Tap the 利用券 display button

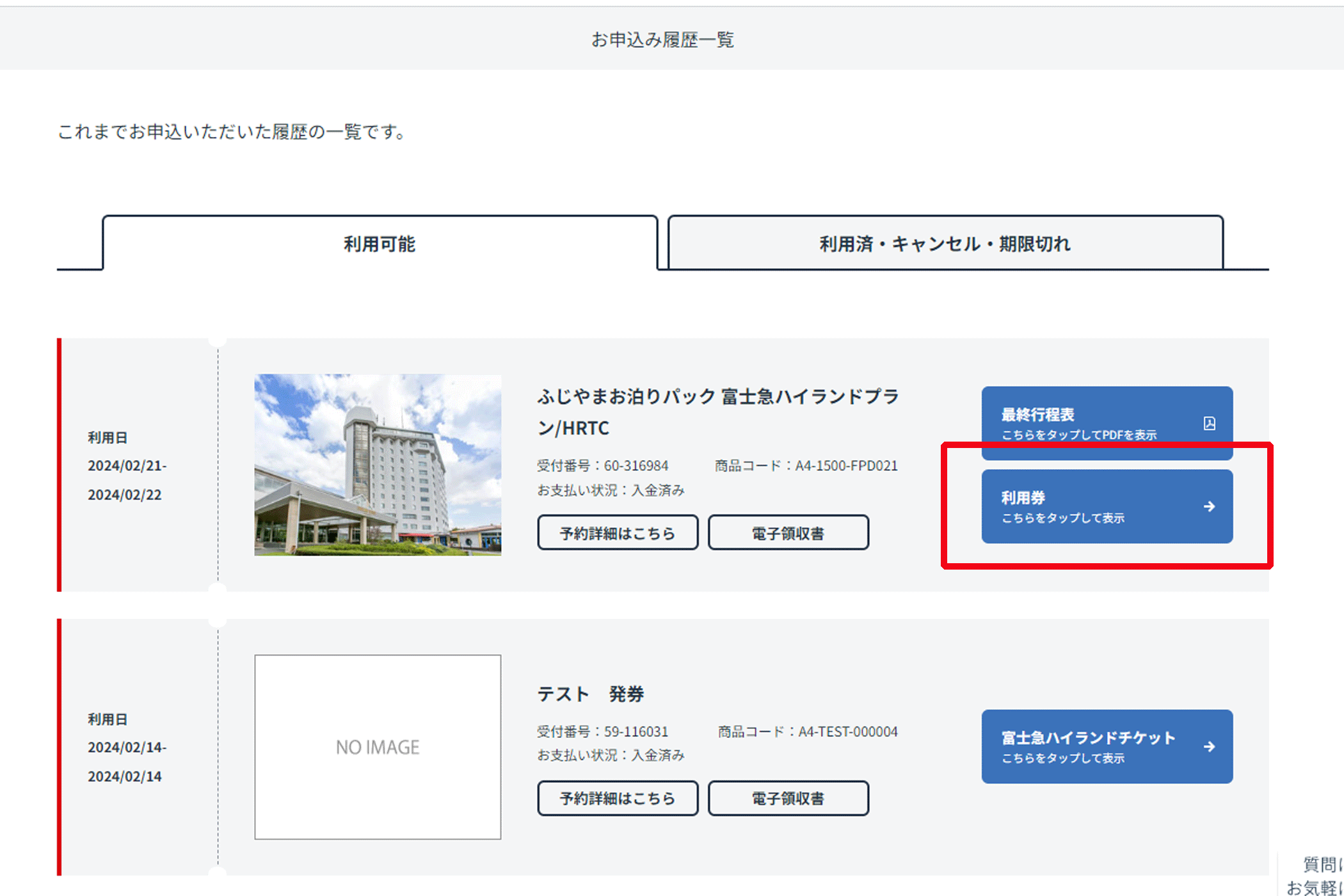coord(1107,506)
